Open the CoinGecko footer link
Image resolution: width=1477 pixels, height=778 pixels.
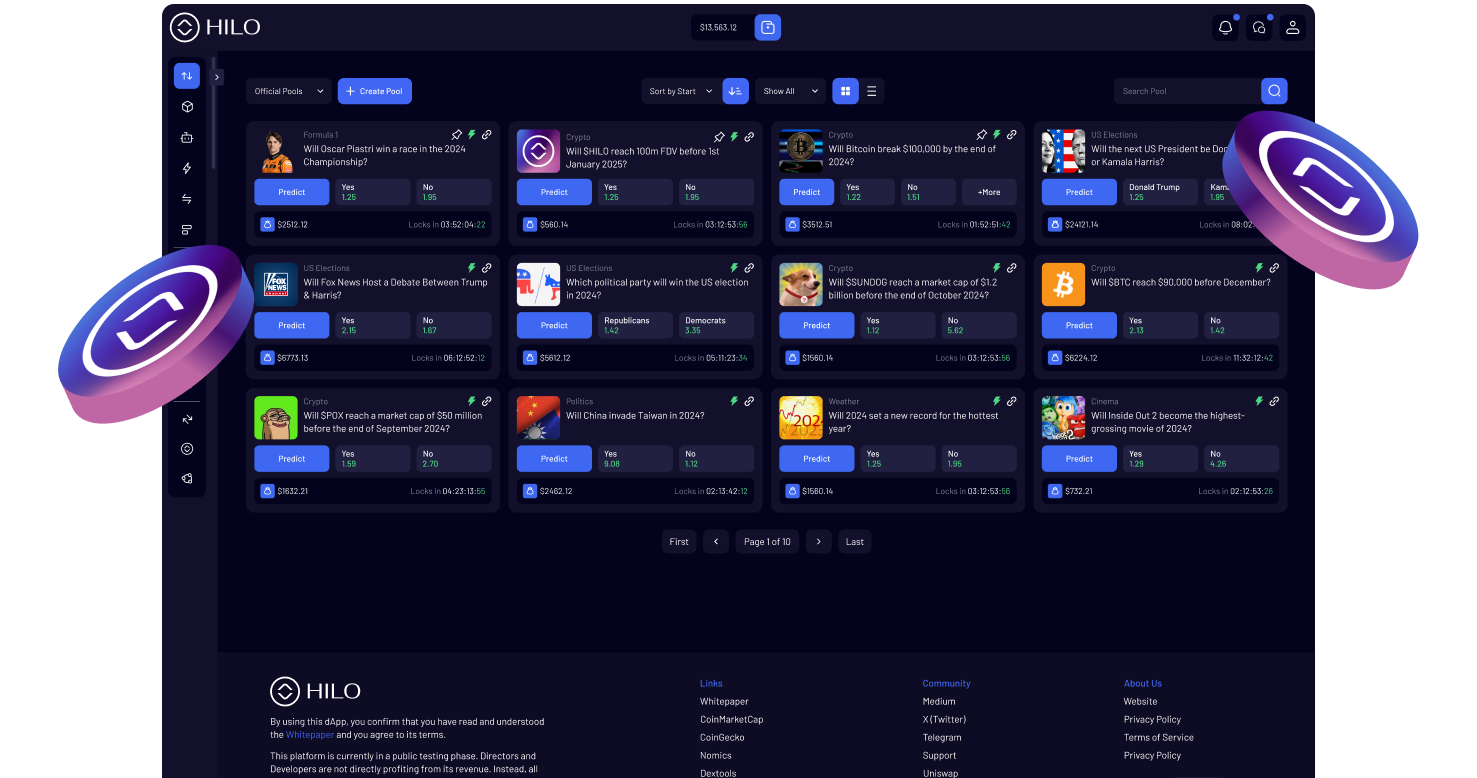[722, 738]
